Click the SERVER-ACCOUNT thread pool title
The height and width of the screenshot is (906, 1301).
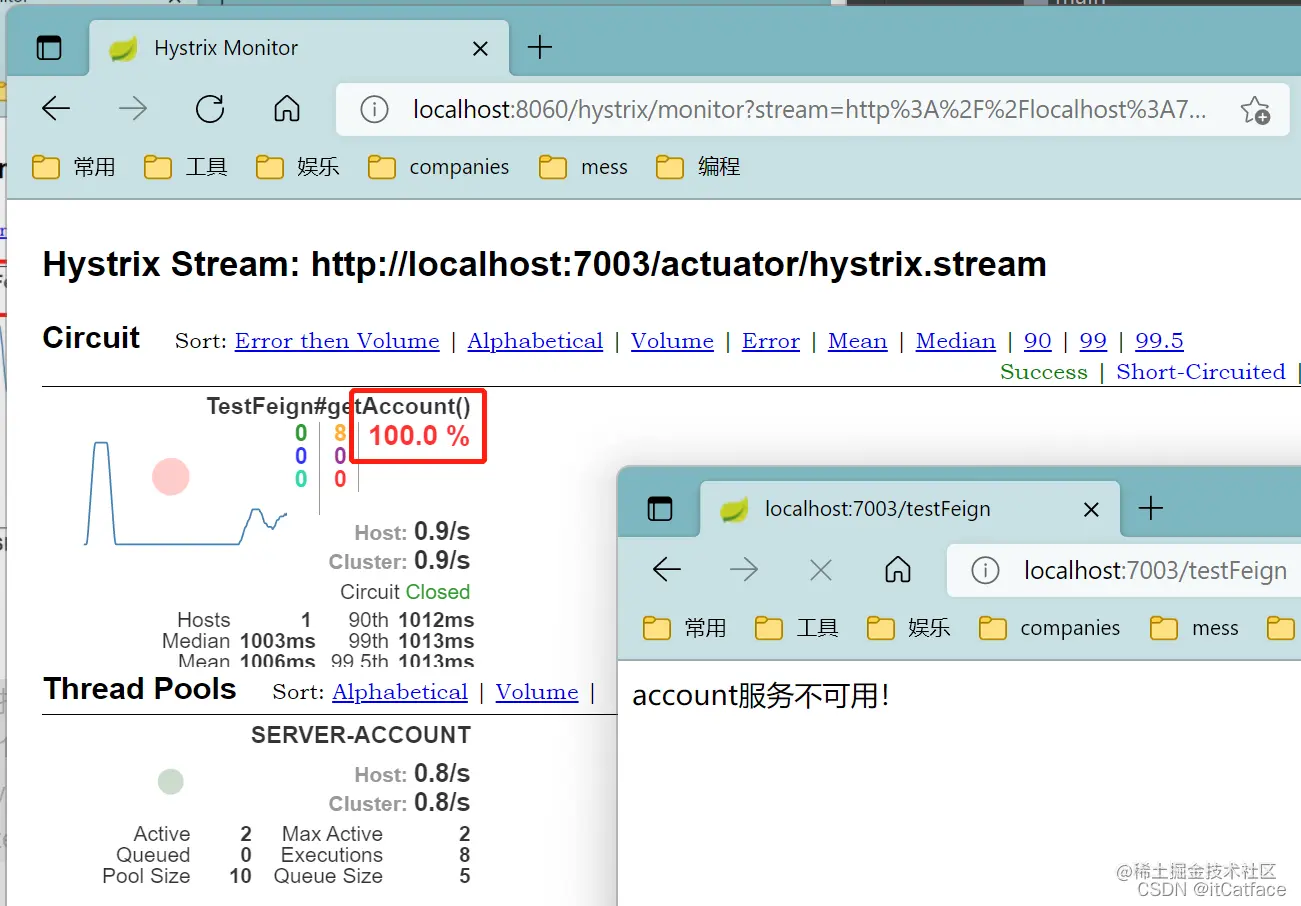click(x=361, y=735)
